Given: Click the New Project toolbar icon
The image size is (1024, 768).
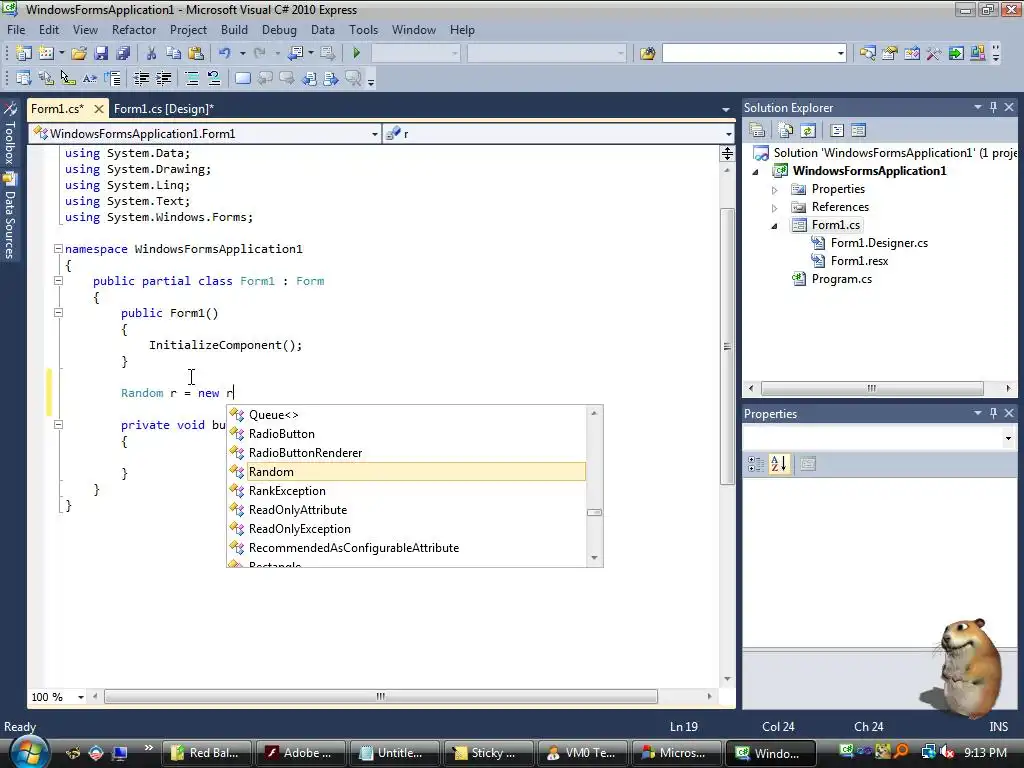Looking at the screenshot, I should [x=24, y=53].
